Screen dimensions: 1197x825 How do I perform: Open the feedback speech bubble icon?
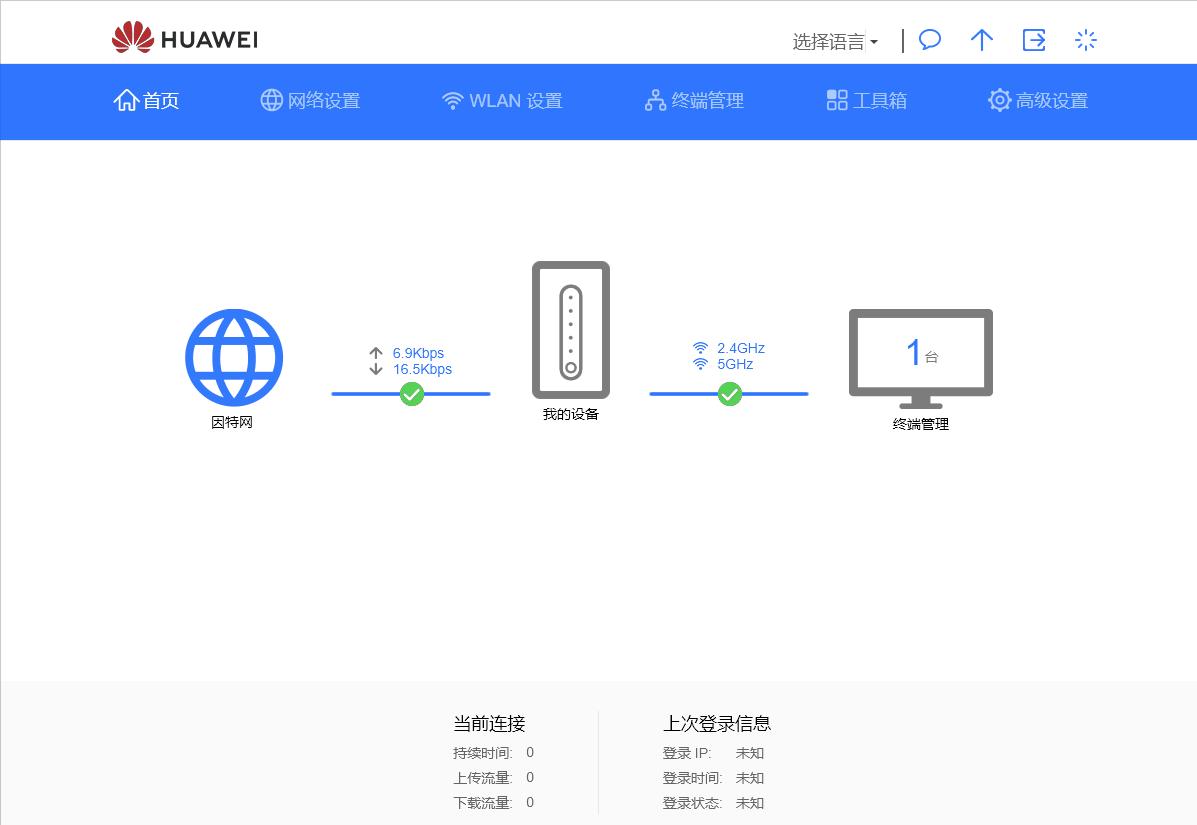point(929,40)
